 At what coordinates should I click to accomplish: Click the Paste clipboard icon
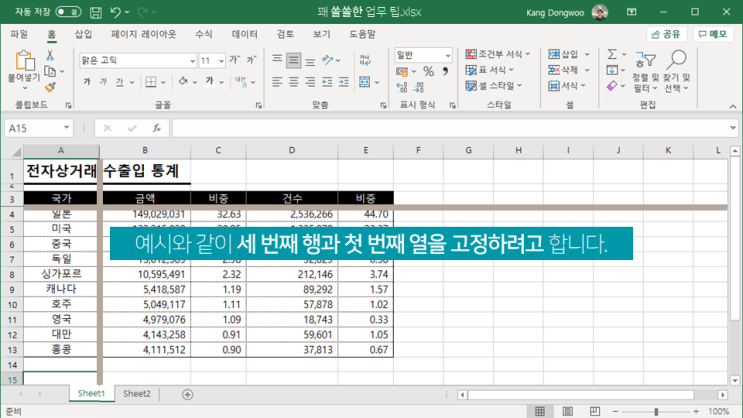click(25, 62)
